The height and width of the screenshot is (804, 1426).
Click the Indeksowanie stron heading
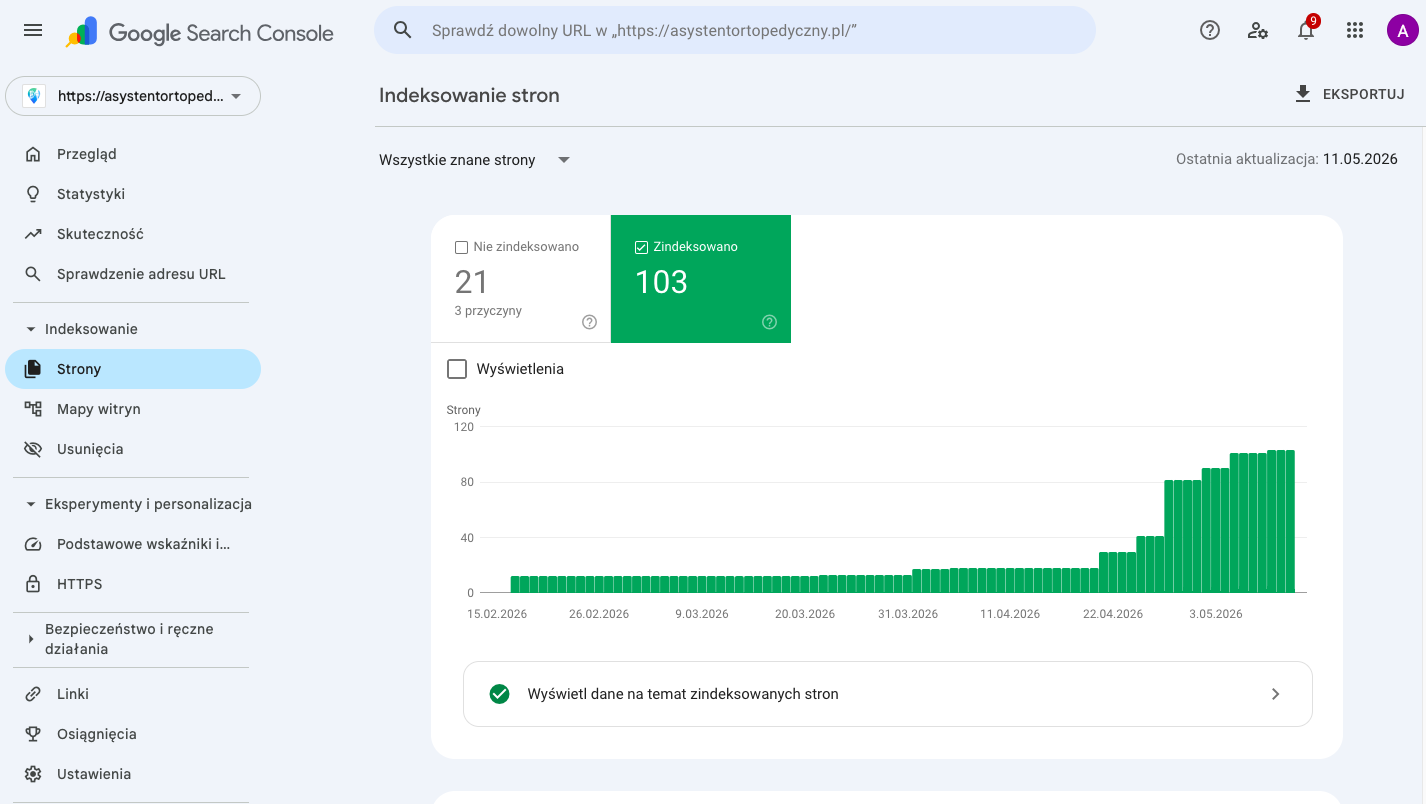(x=469, y=96)
